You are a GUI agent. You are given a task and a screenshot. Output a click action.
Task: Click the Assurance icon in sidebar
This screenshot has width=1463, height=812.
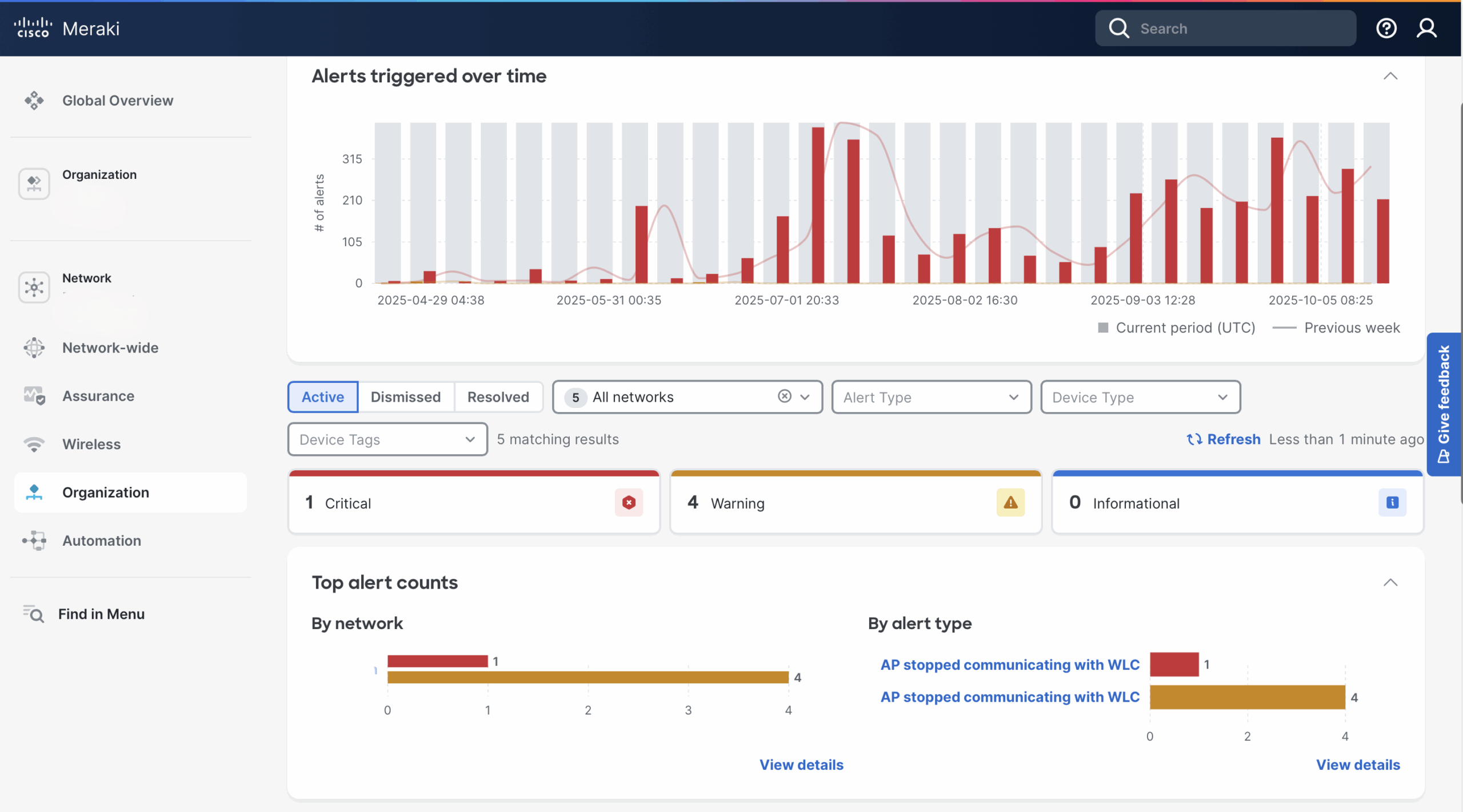point(34,395)
